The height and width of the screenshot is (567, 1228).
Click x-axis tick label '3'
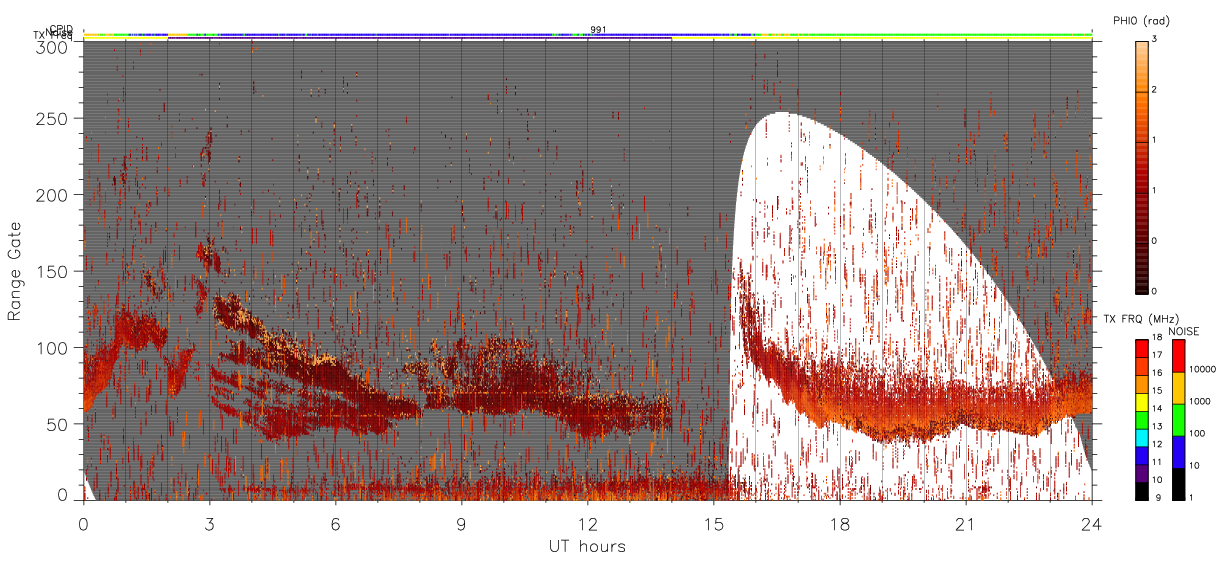click(x=209, y=524)
